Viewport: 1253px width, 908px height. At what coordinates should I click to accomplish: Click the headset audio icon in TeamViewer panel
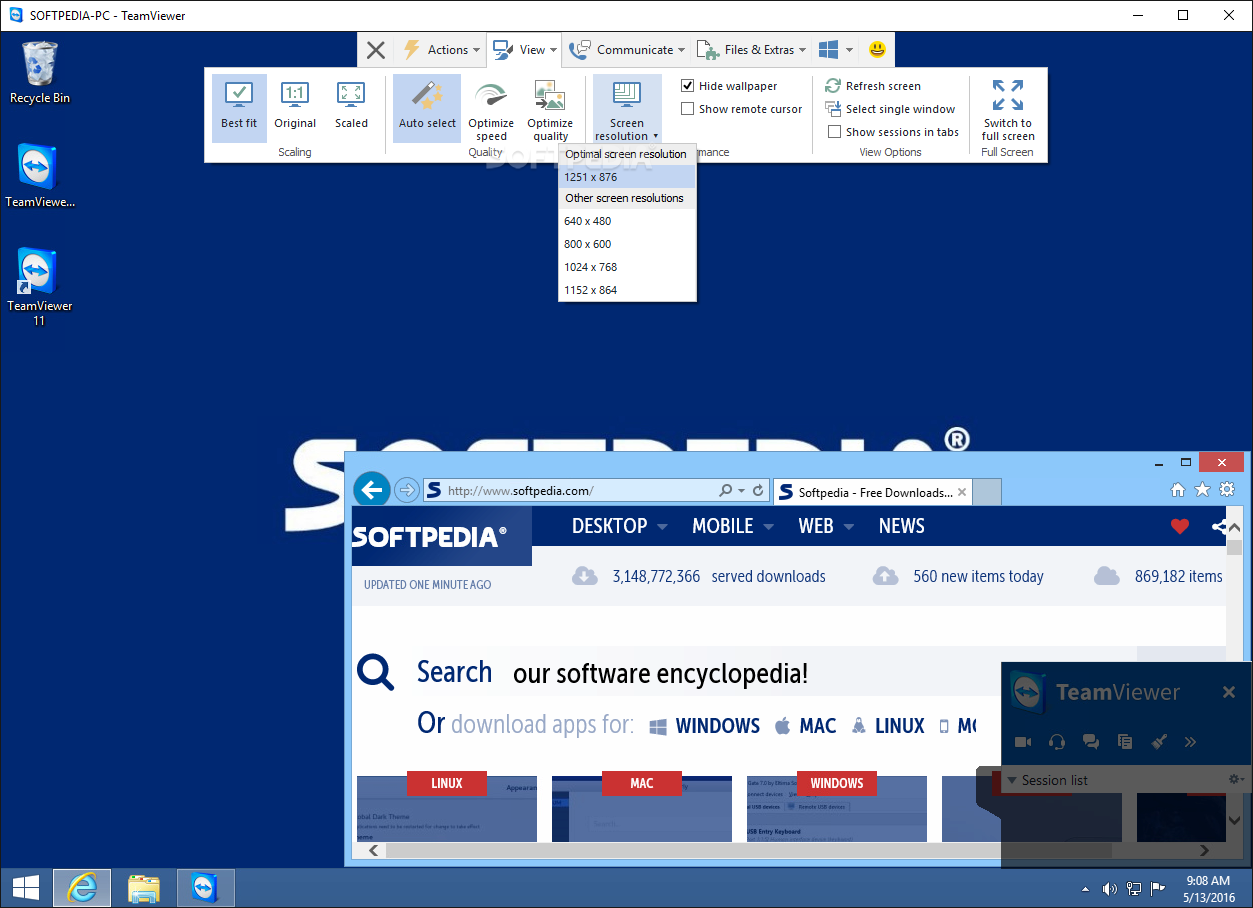point(1056,742)
